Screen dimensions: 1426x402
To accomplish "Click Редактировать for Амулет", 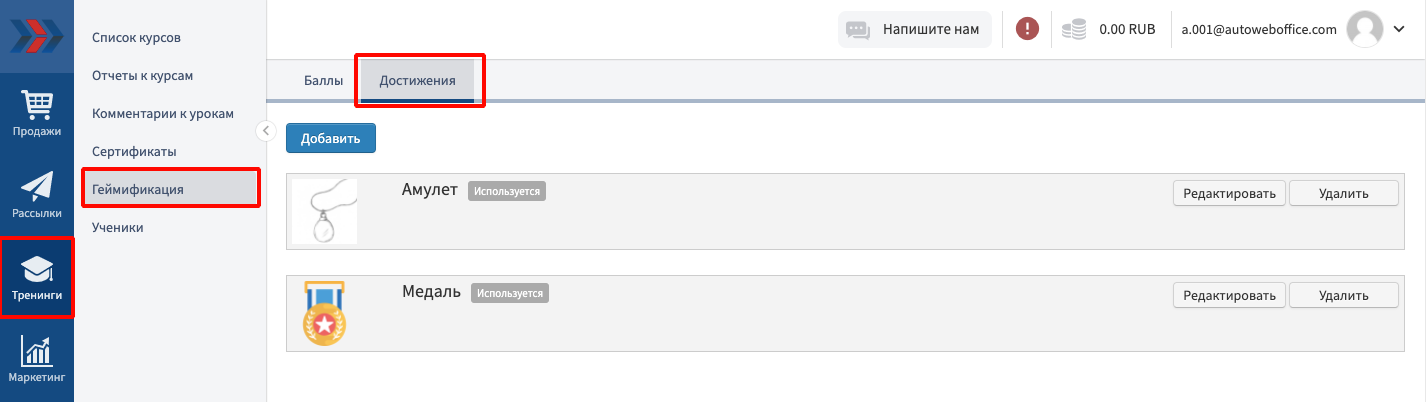I will point(1229,193).
